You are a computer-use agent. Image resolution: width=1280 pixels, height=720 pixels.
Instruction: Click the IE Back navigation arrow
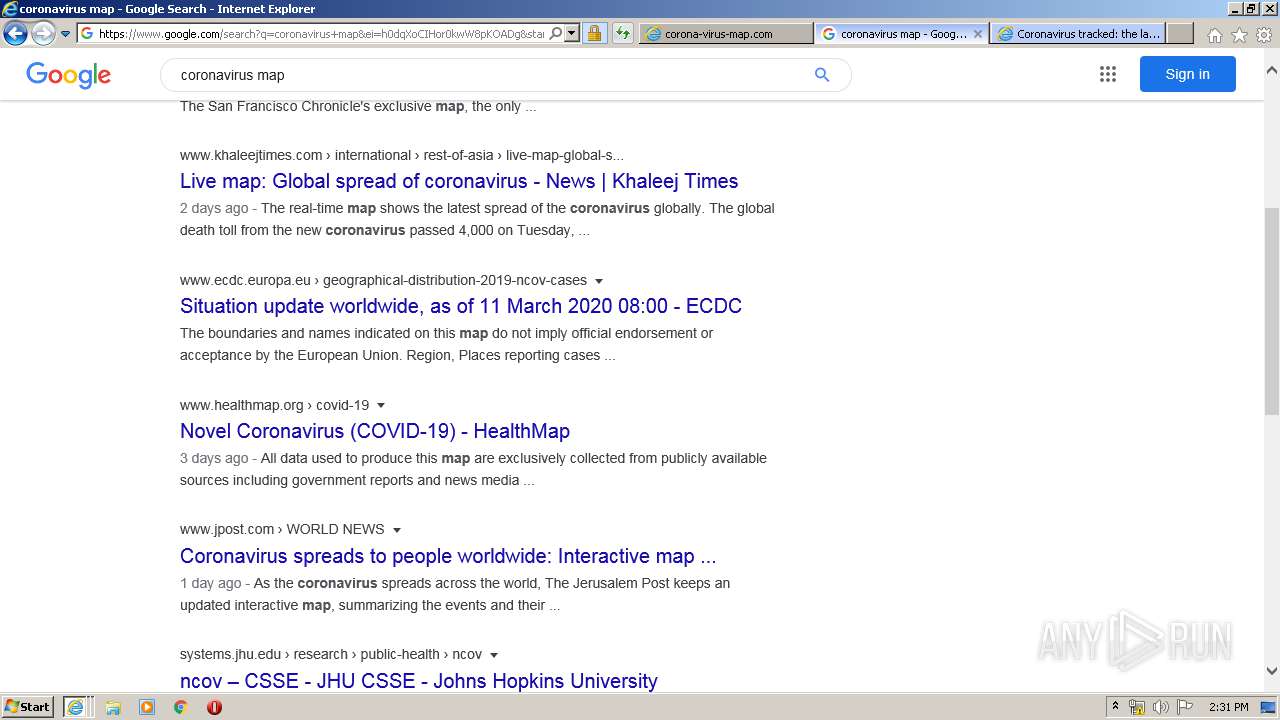click(x=15, y=33)
